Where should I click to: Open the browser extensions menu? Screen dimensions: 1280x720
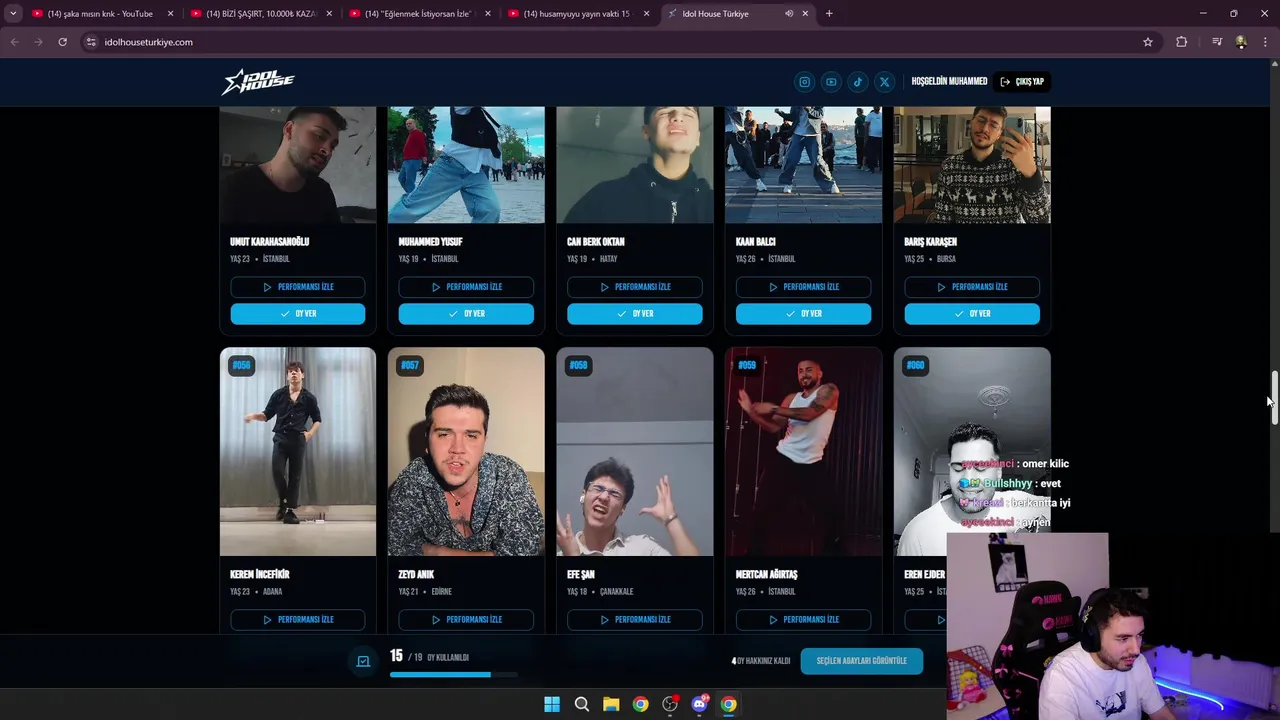1182,42
